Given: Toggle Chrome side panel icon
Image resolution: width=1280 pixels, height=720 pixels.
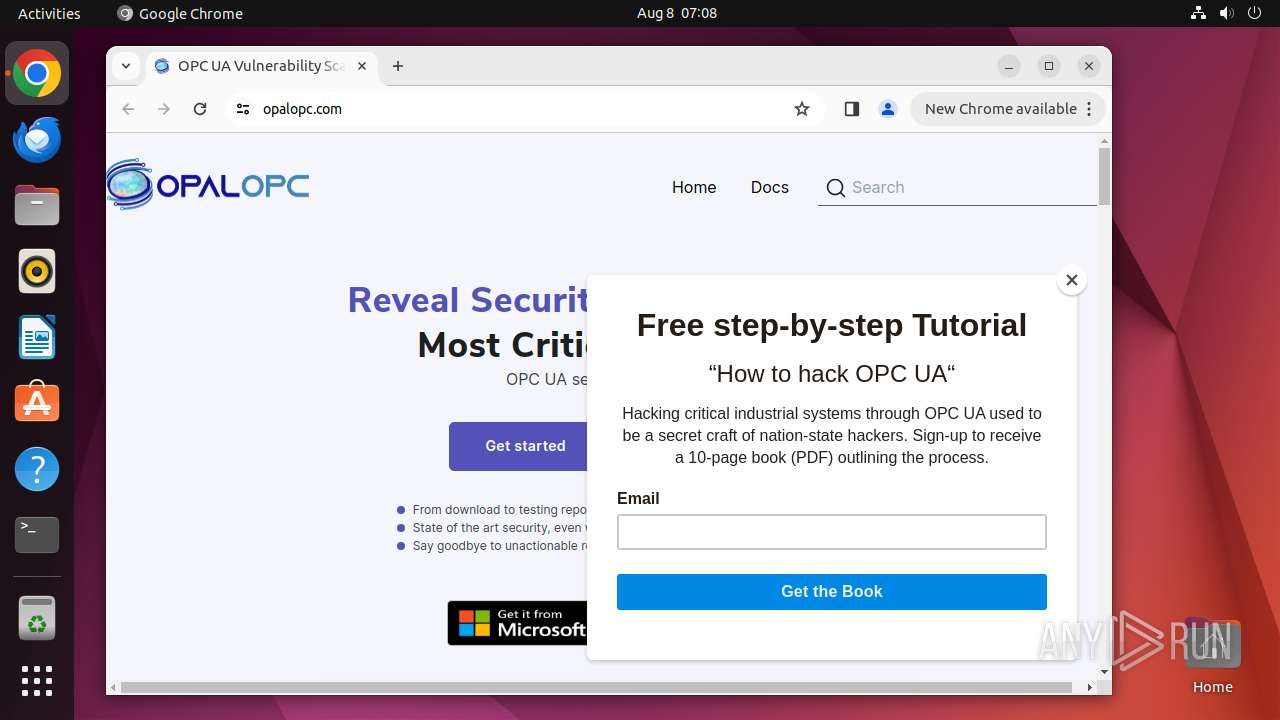Looking at the screenshot, I should 852,109.
